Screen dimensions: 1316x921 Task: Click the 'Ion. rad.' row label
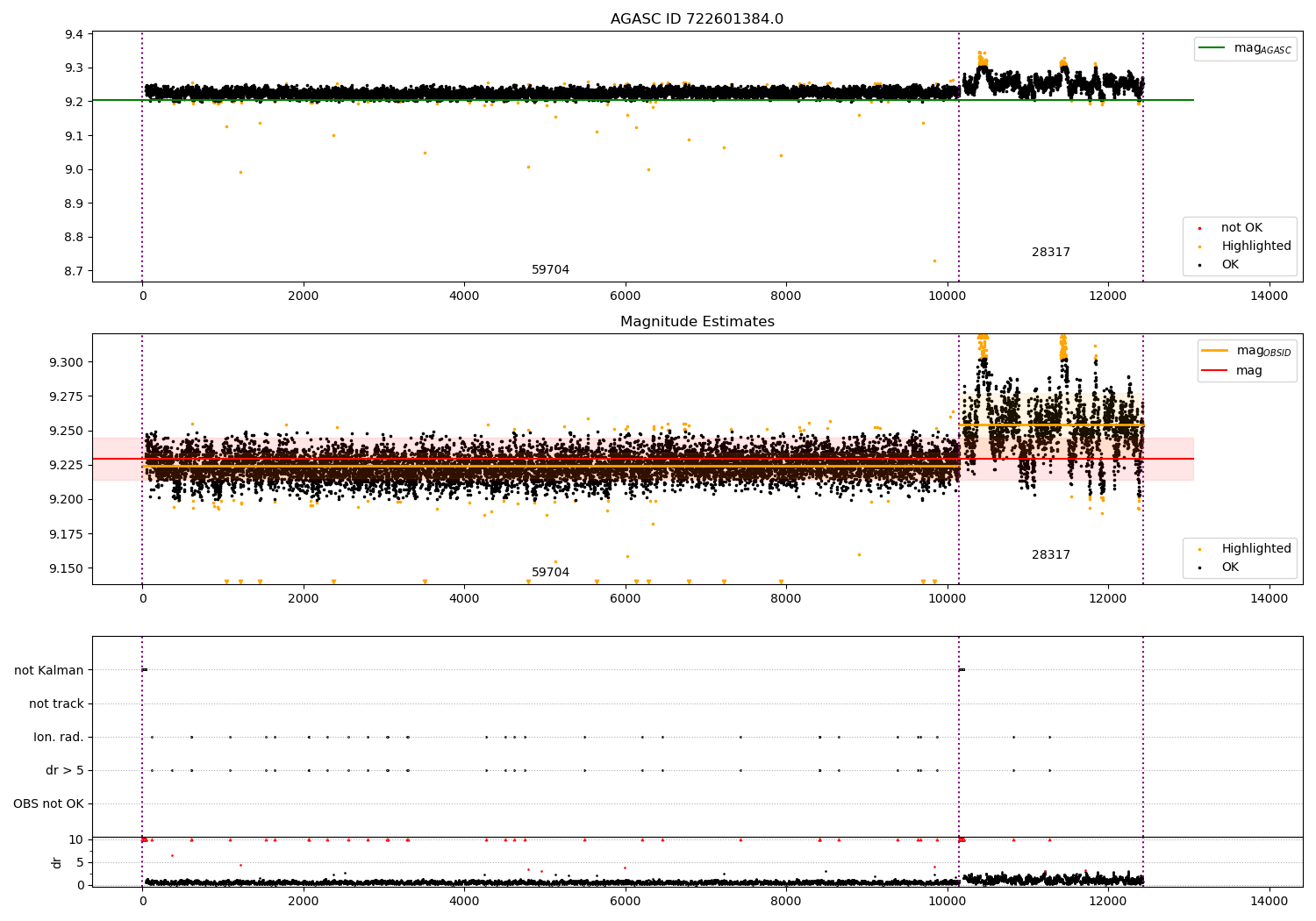point(59,737)
